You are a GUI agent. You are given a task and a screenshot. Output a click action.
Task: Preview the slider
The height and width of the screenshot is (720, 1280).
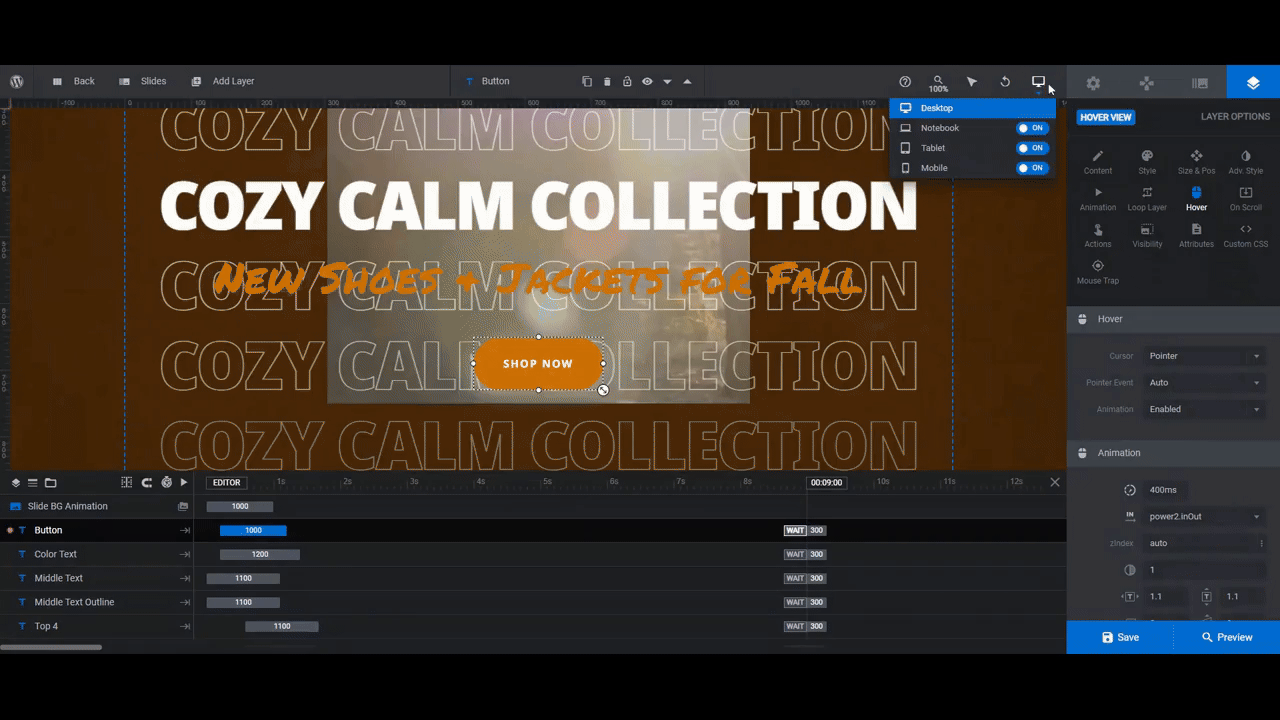[1227, 637]
